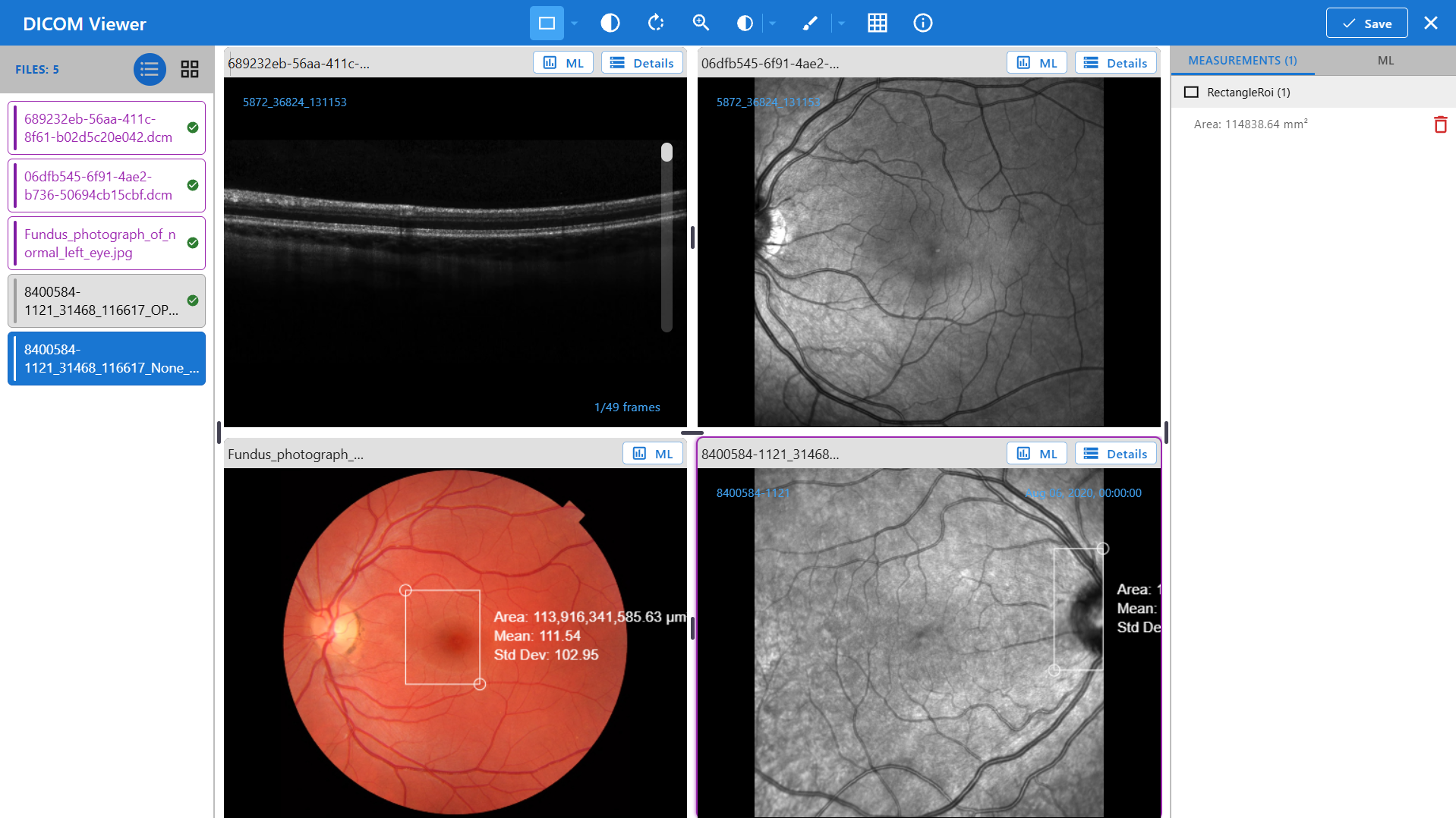
Task: Click the rotate image icon
Action: pyautogui.click(x=656, y=24)
